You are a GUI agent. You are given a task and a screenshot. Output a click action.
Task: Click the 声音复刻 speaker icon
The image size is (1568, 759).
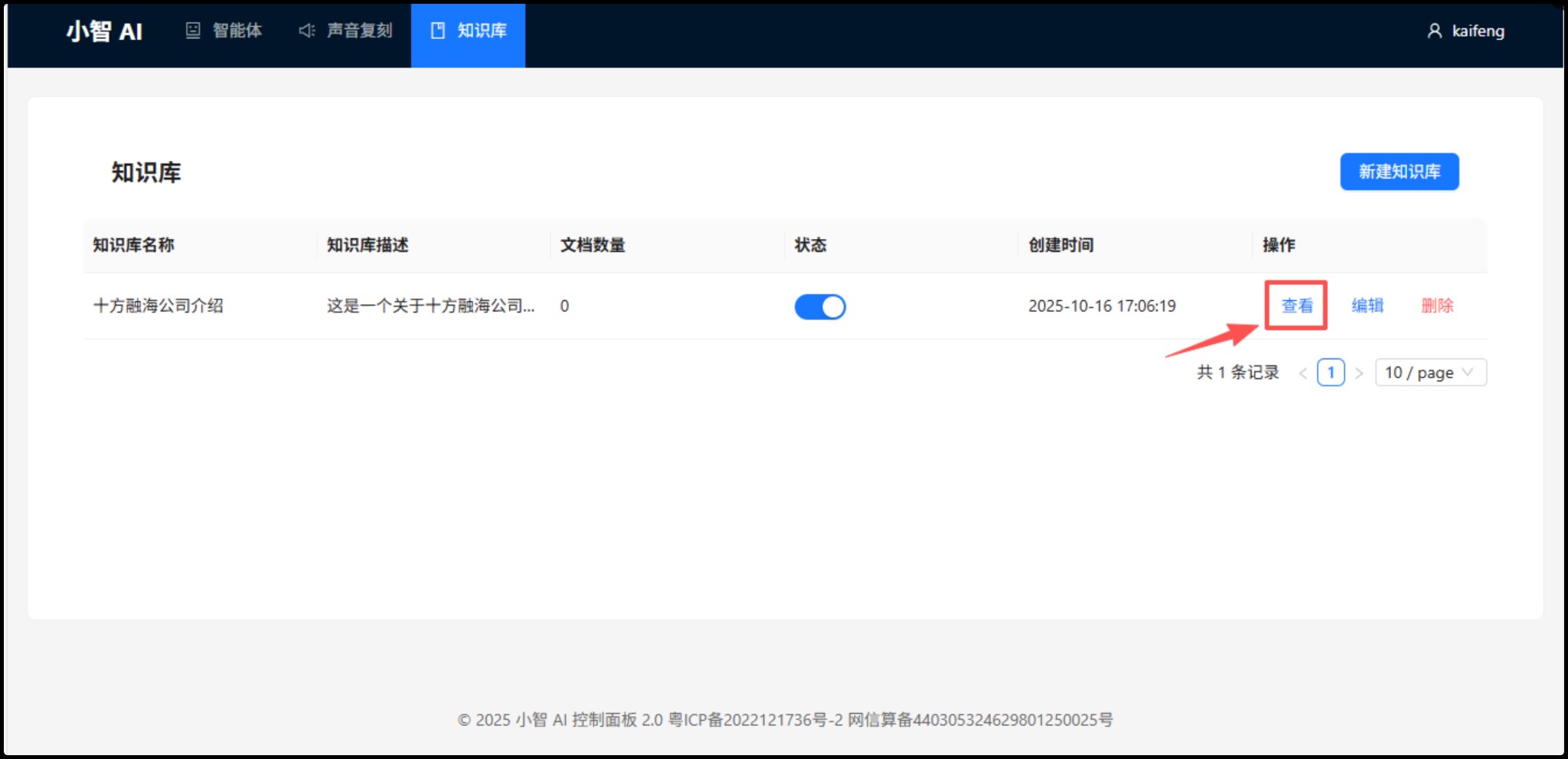307,31
